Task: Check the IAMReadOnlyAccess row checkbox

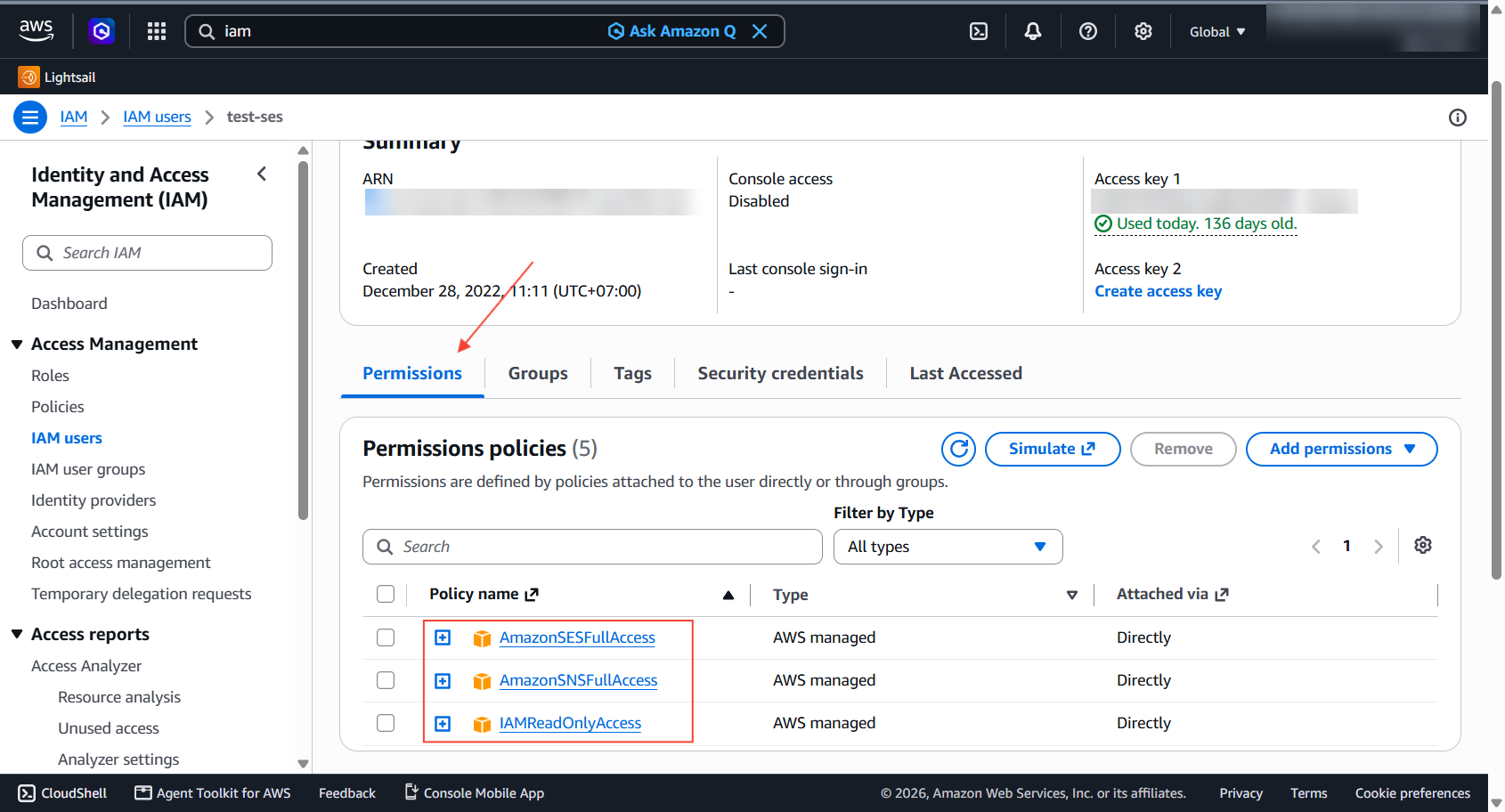Action: point(386,723)
